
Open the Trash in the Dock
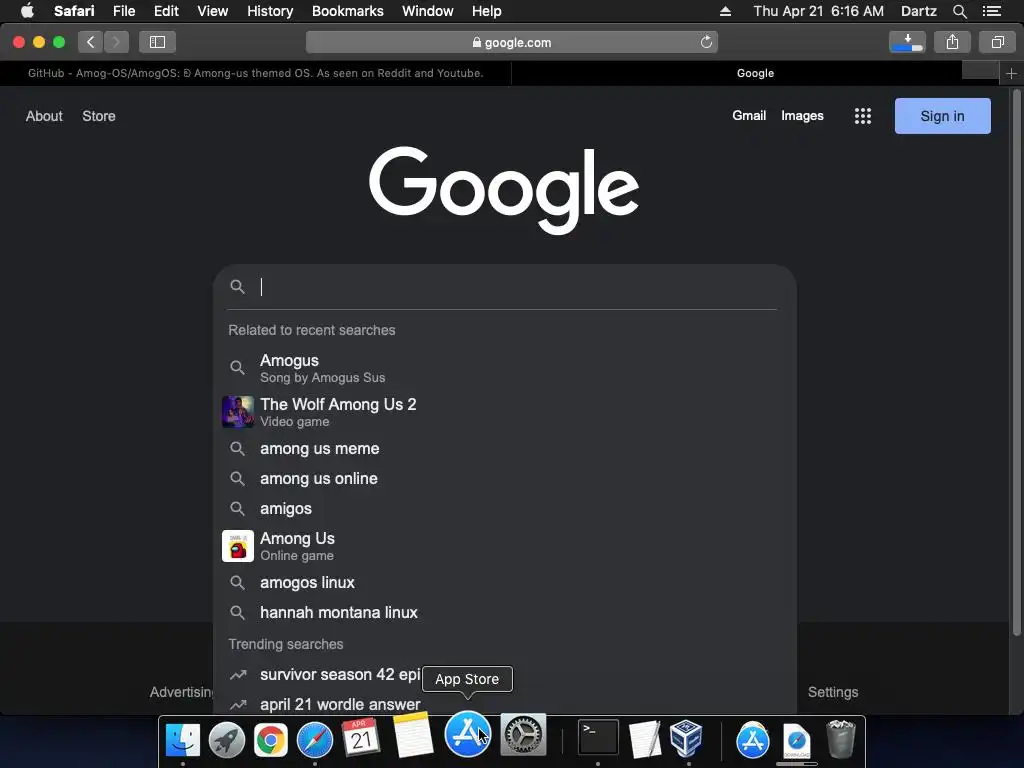[x=840, y=739]
